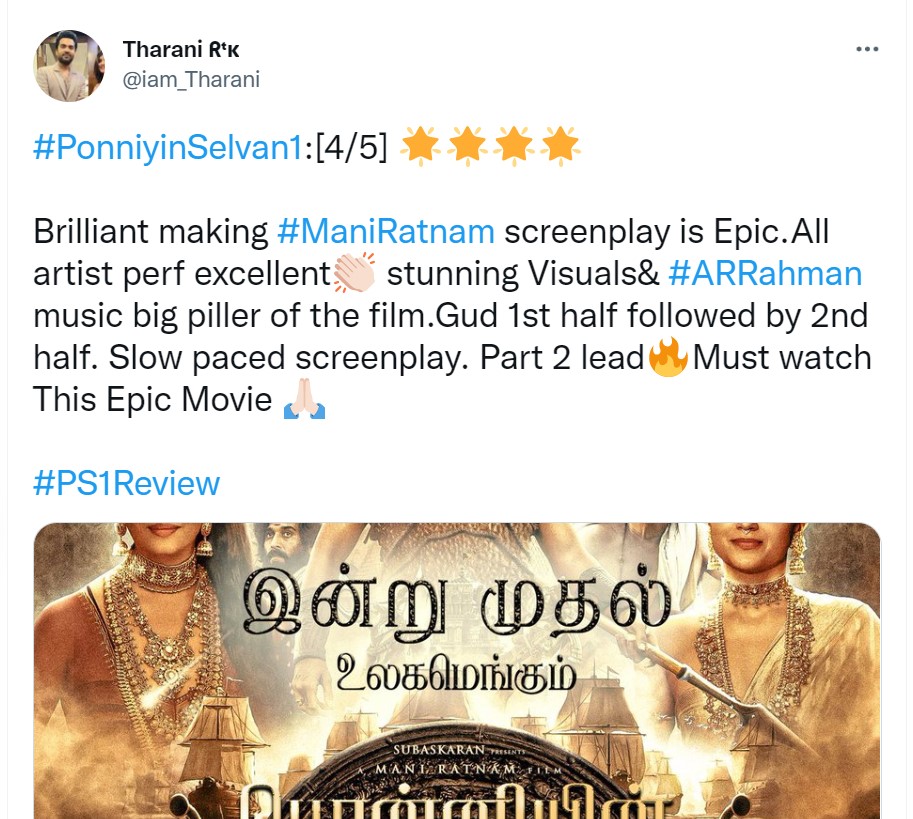Screen dimensions: 913x819
Task: Click Tharani's profile avatar picture
Action: [69, 65]
